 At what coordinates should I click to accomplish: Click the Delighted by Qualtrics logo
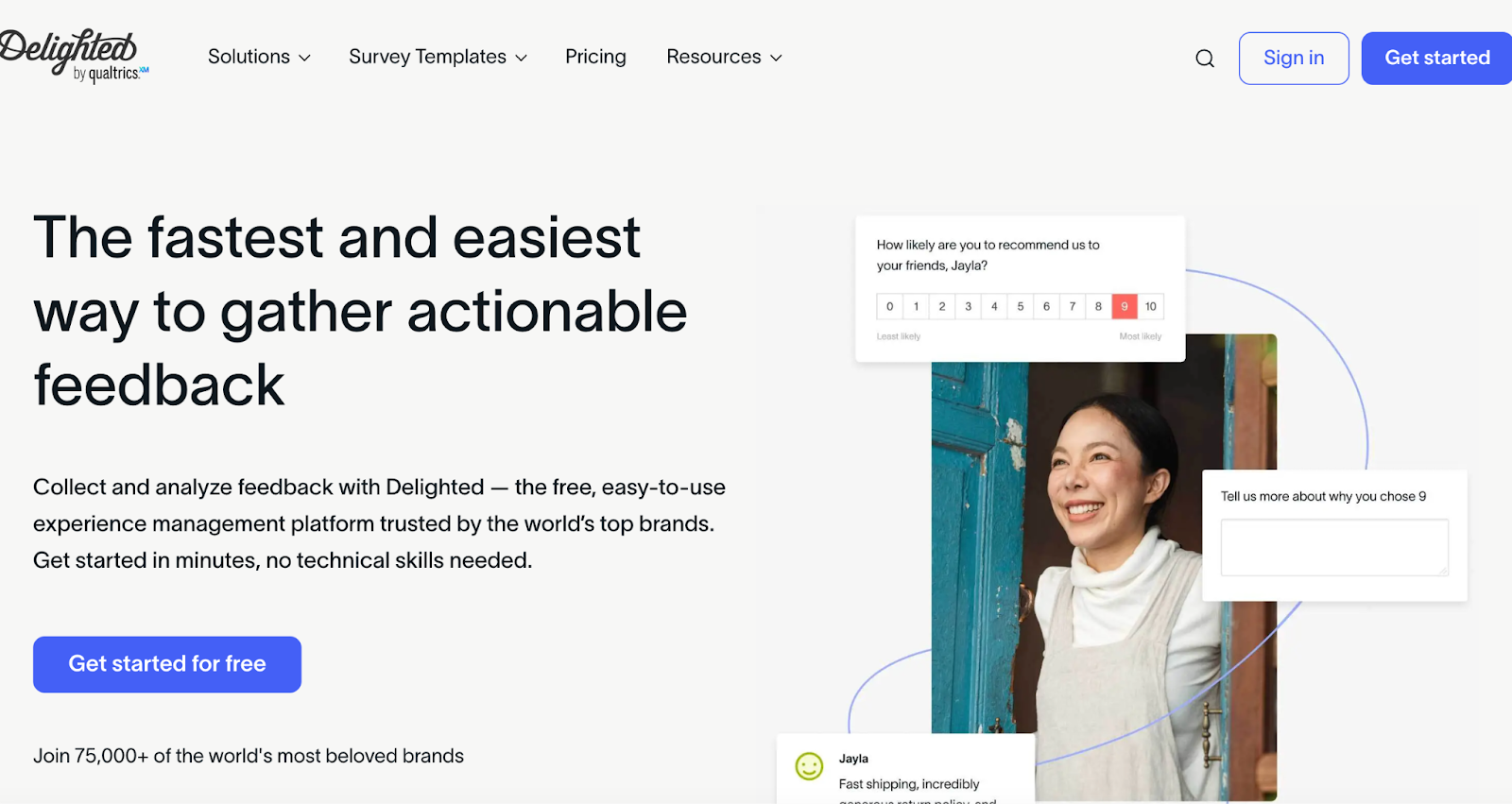click(74, 55)
